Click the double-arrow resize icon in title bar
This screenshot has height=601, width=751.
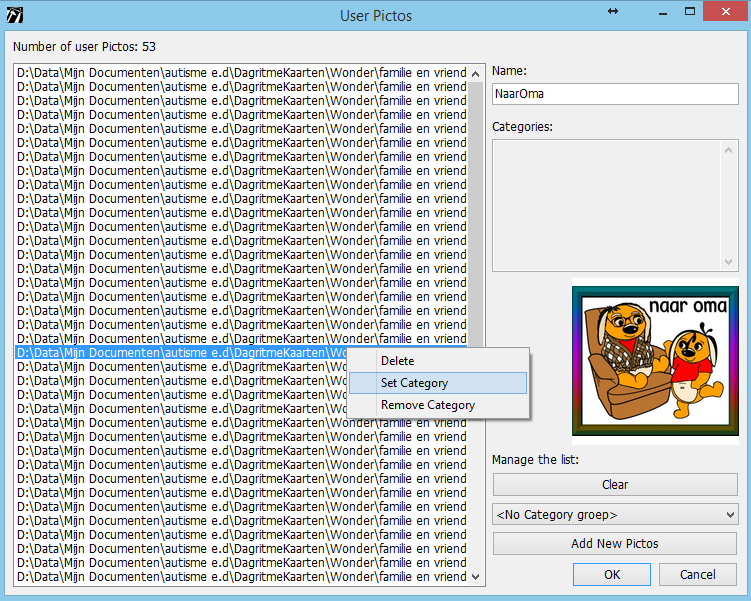pos(613,11)
